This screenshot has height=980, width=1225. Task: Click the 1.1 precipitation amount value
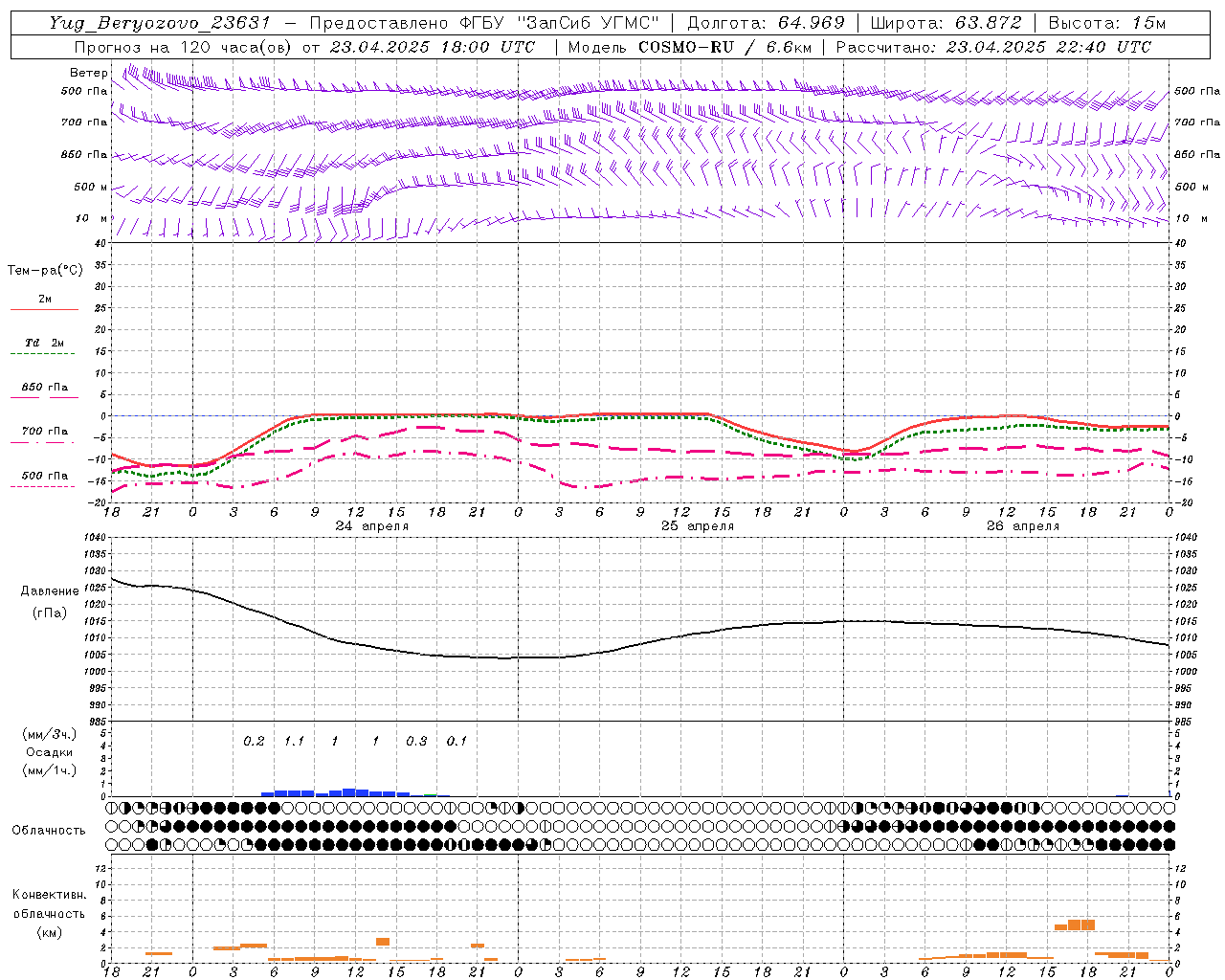tap(294, 742)
